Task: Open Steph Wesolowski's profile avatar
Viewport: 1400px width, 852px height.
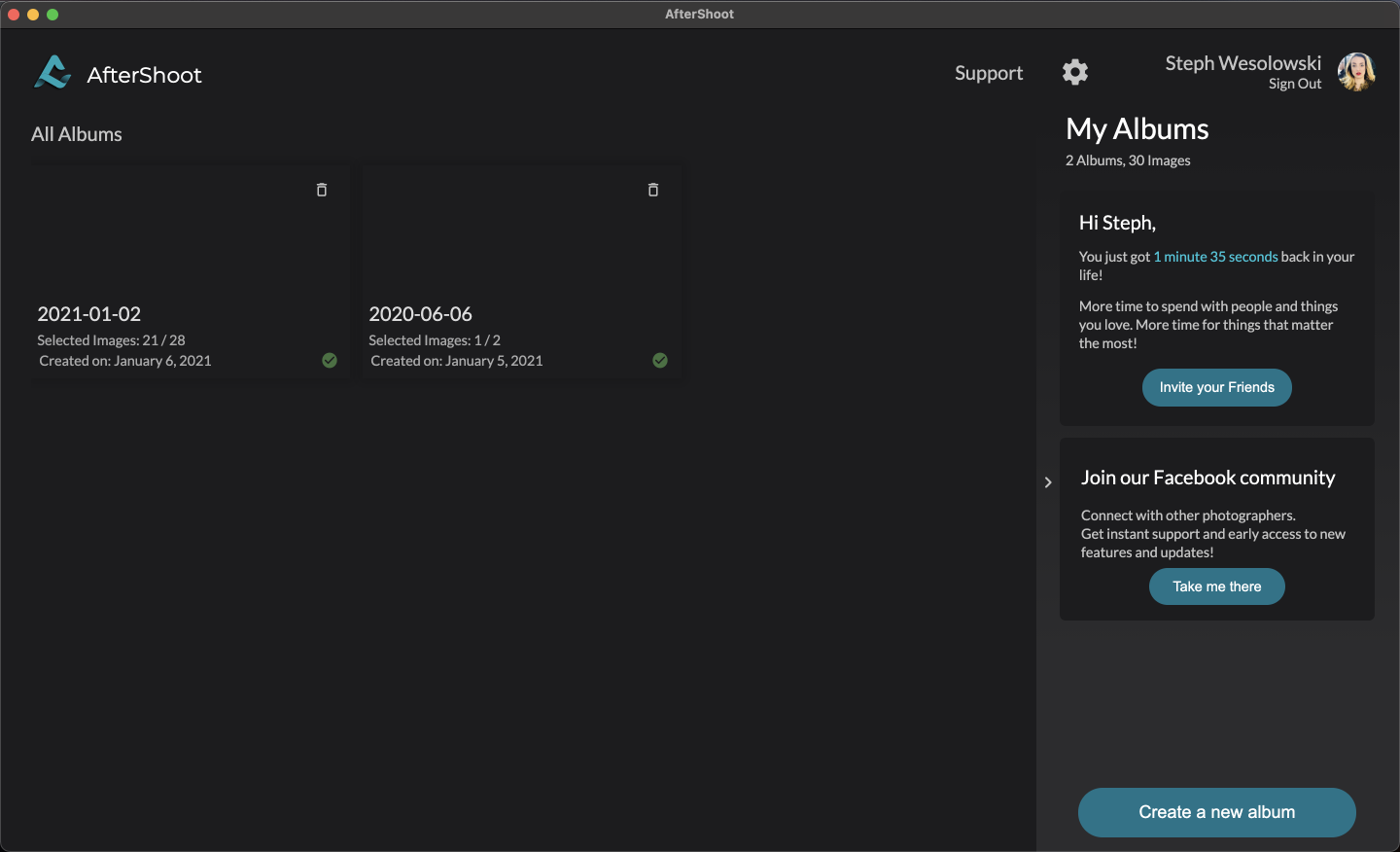Action: point(1356,72)
